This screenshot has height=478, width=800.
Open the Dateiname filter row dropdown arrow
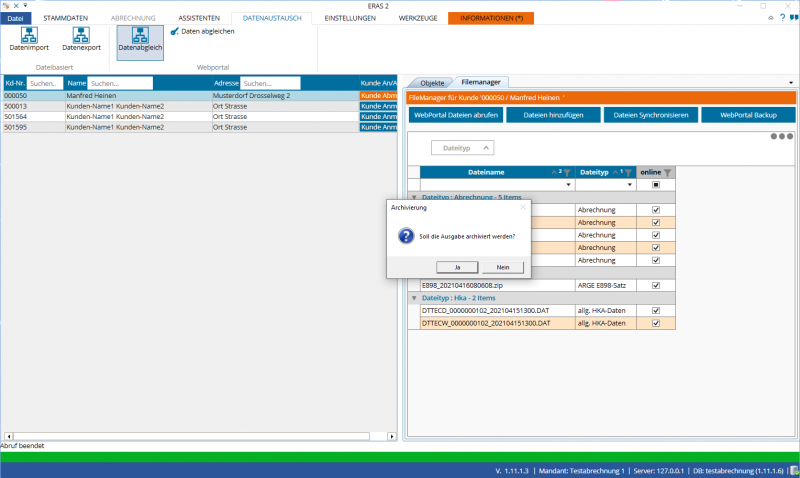[x=568, y=185]
